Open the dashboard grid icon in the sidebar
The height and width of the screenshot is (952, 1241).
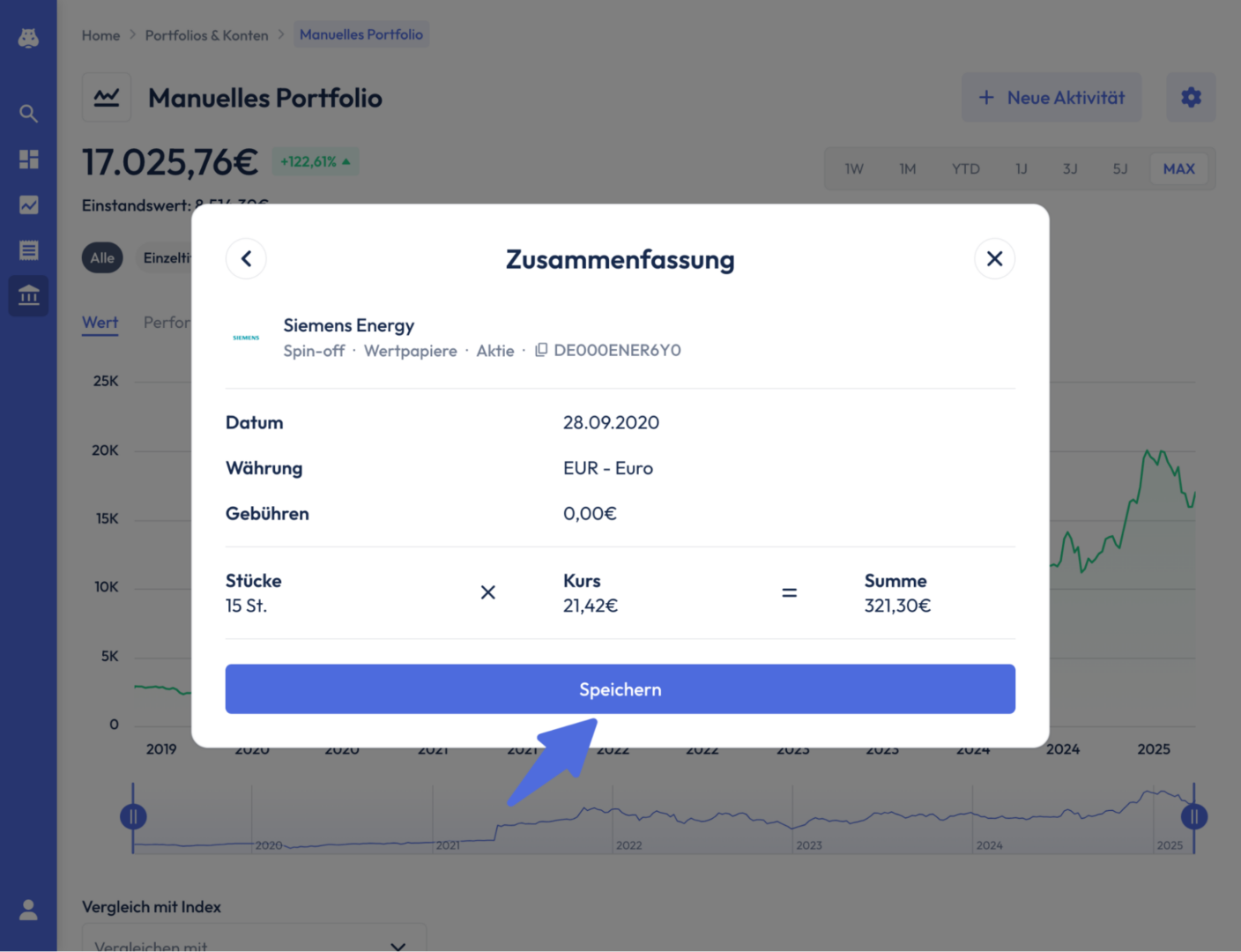click(x=28, y=159)
